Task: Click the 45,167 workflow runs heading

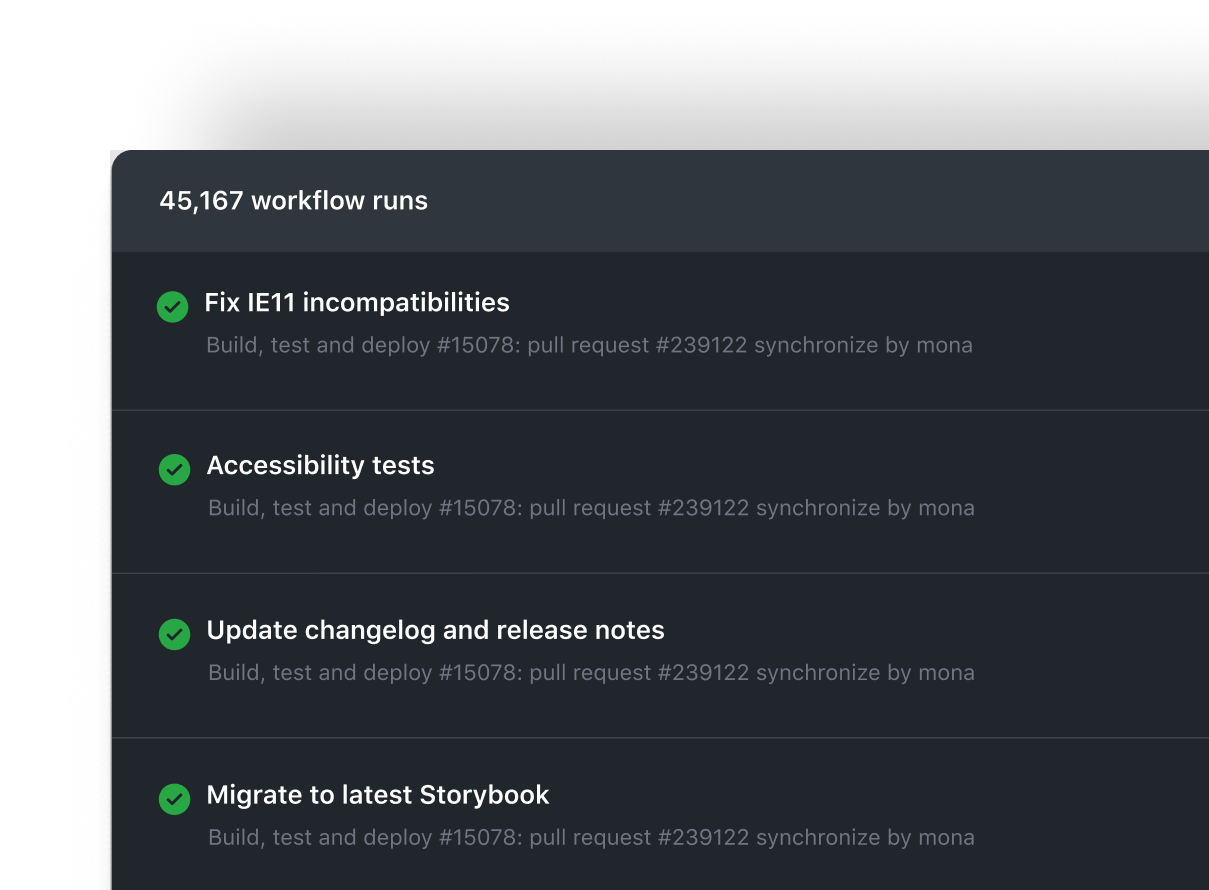Action: click(293, 201)
